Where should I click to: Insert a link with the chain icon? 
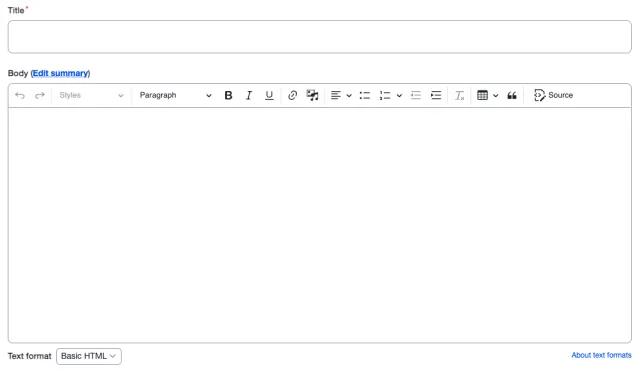point(292,95)
